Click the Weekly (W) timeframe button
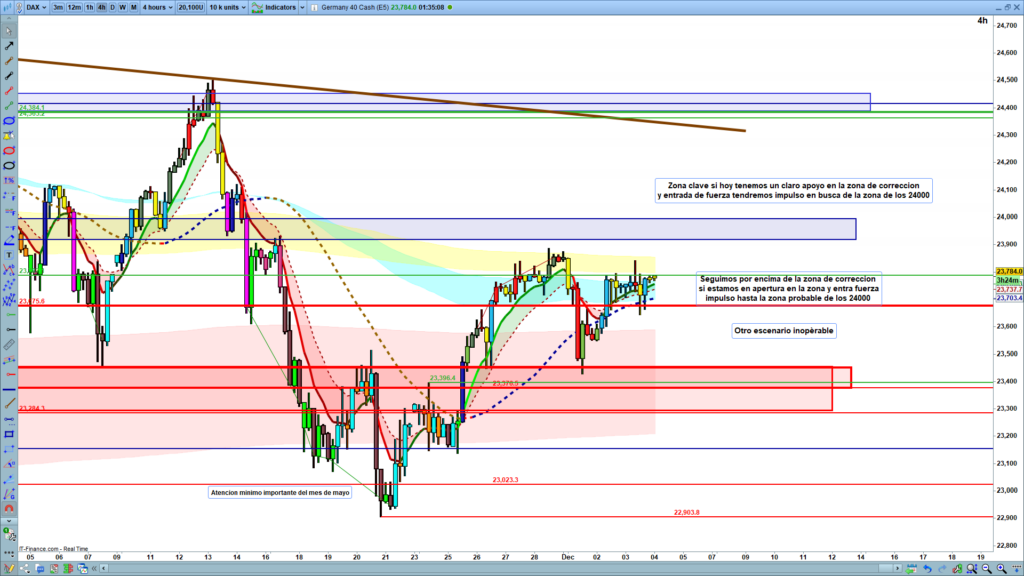Image resolution: width=1024 pixels, height=576 pixels. (x=122, y=7)
